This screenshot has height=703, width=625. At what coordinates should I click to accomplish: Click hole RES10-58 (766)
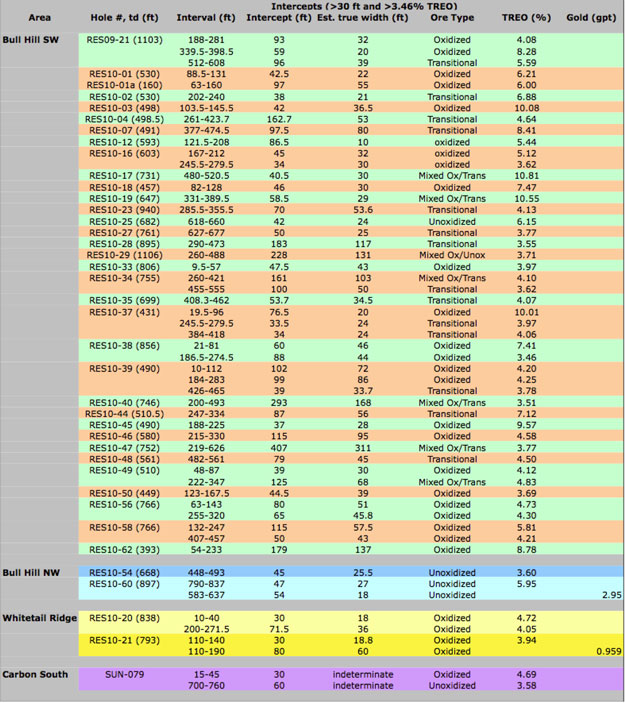point(124,528)
